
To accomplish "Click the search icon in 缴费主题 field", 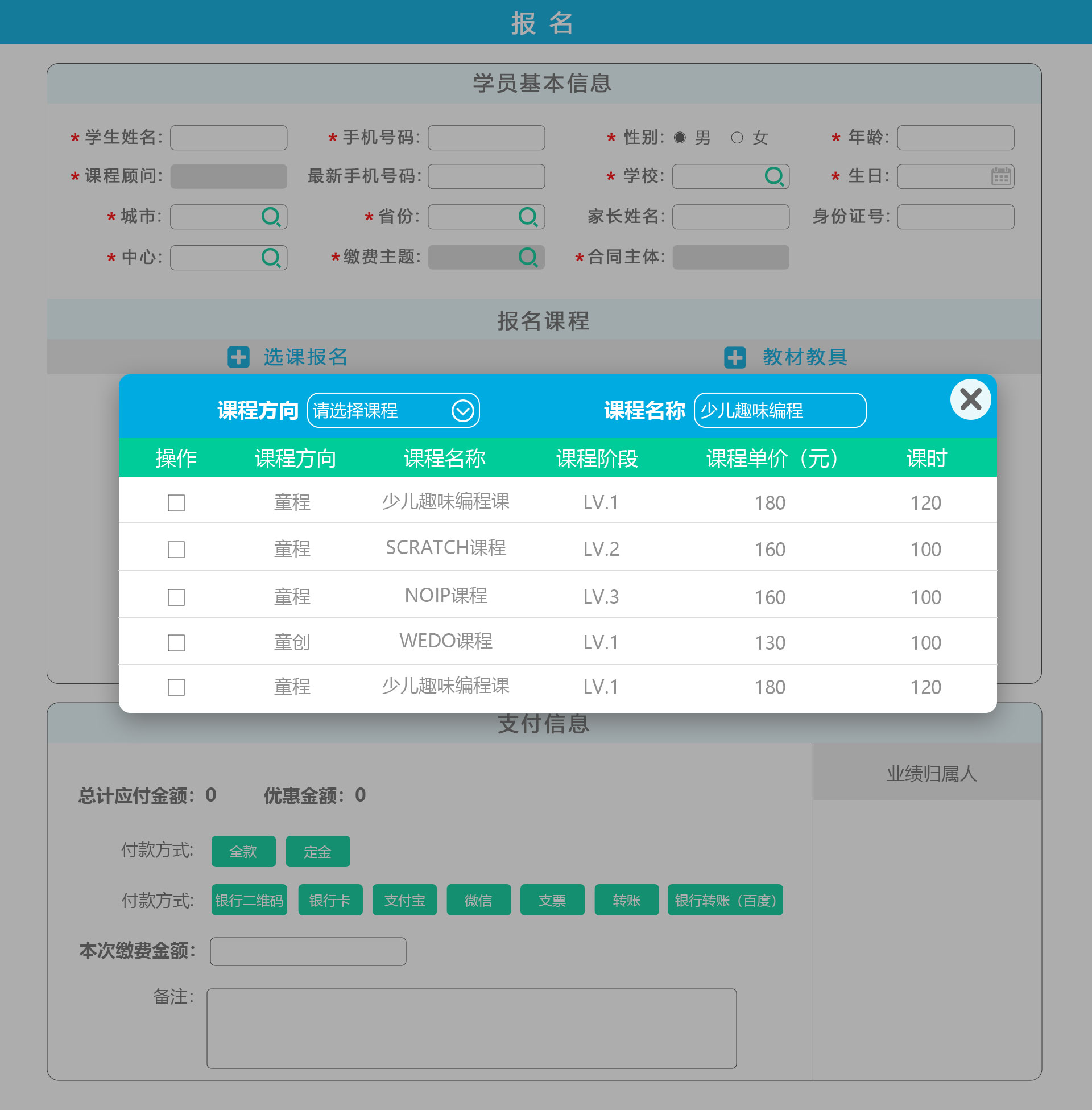I will tap(528, 258).
